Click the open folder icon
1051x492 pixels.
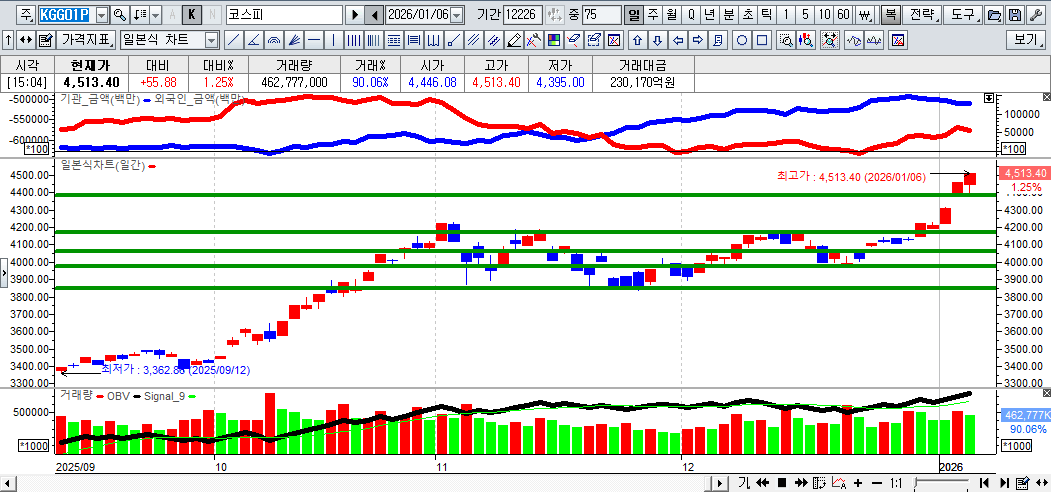pyautogui.click(x=994, y=15)
